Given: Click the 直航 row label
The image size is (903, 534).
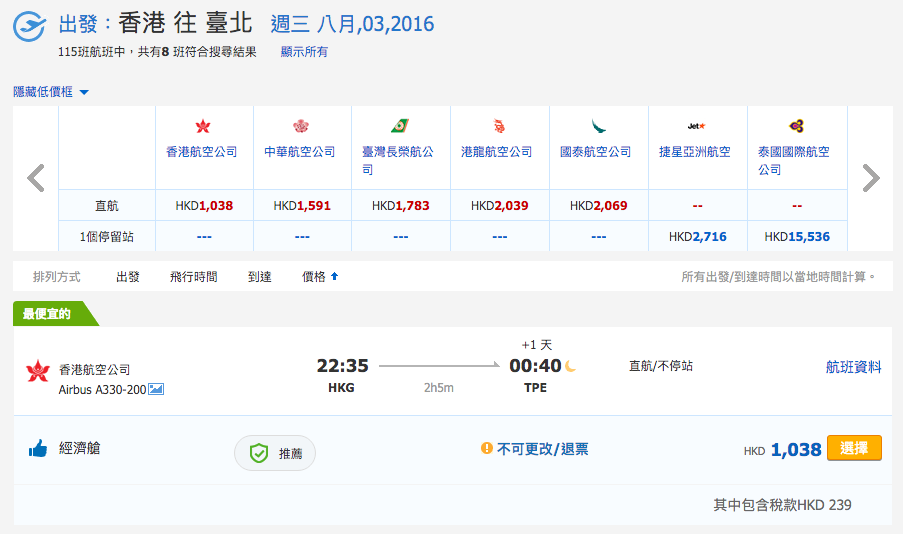Looking at the screenshot, I should pos(107,206).
